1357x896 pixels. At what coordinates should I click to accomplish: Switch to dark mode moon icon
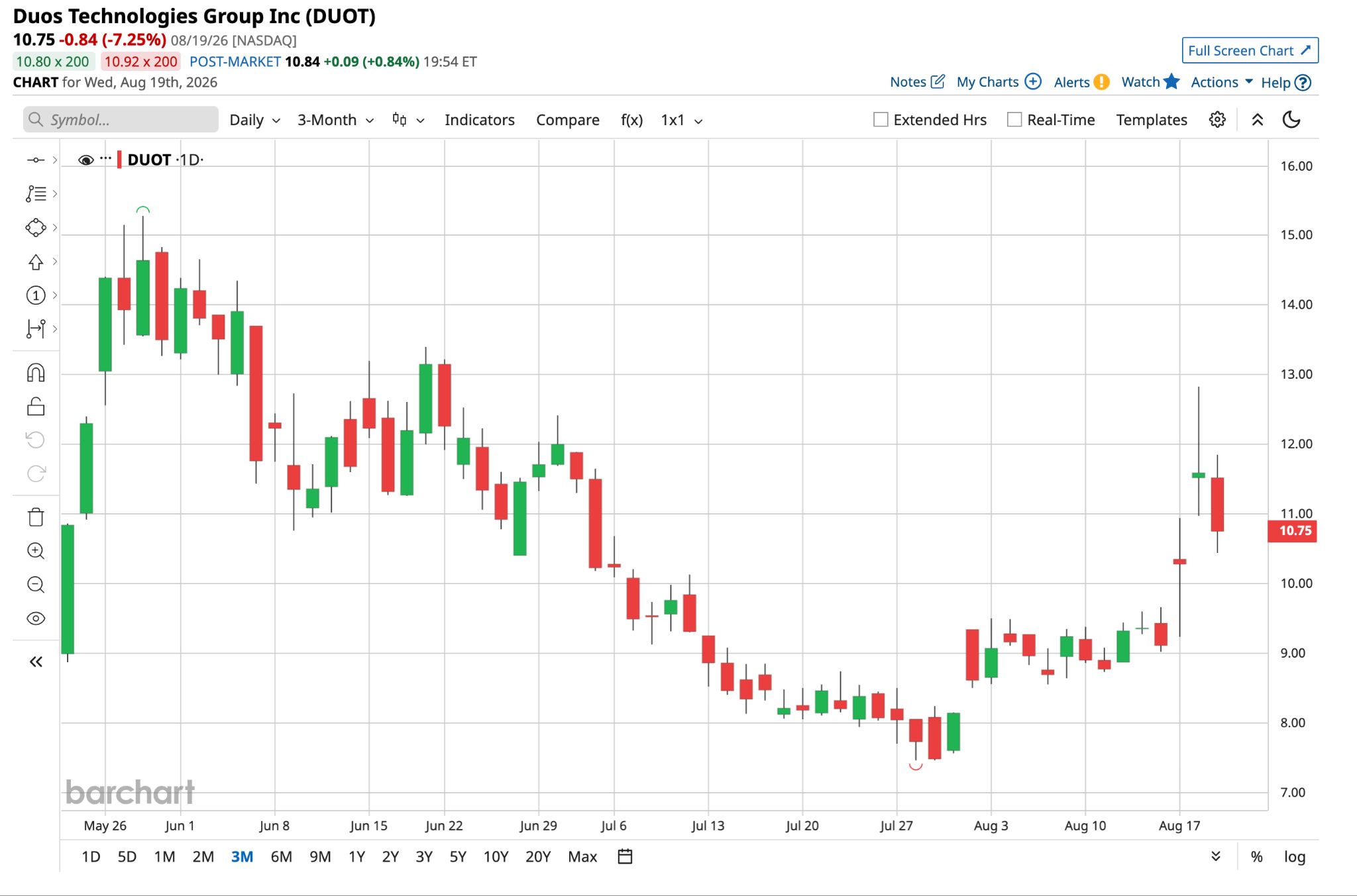1291,120
